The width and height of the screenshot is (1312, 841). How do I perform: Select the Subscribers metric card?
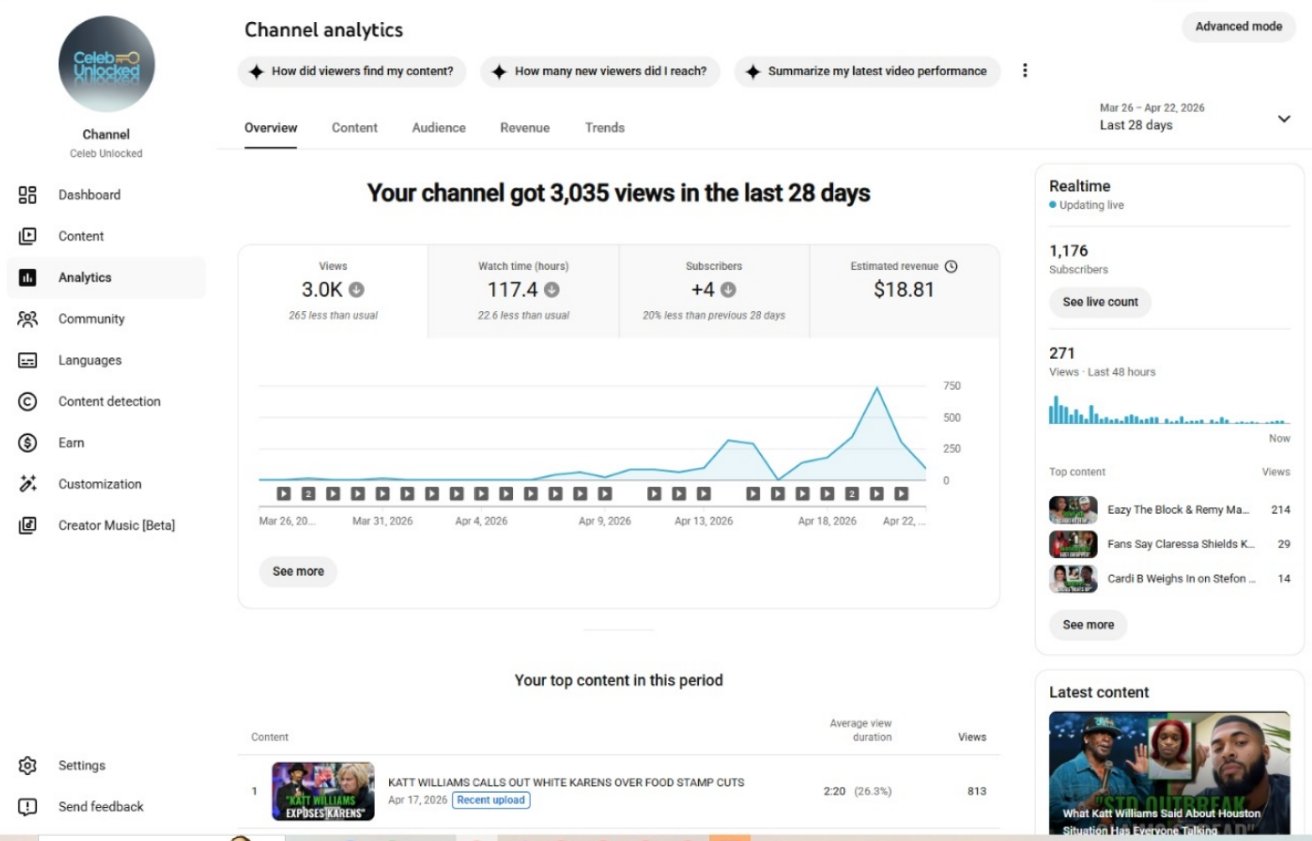click(x=714, y=290)
